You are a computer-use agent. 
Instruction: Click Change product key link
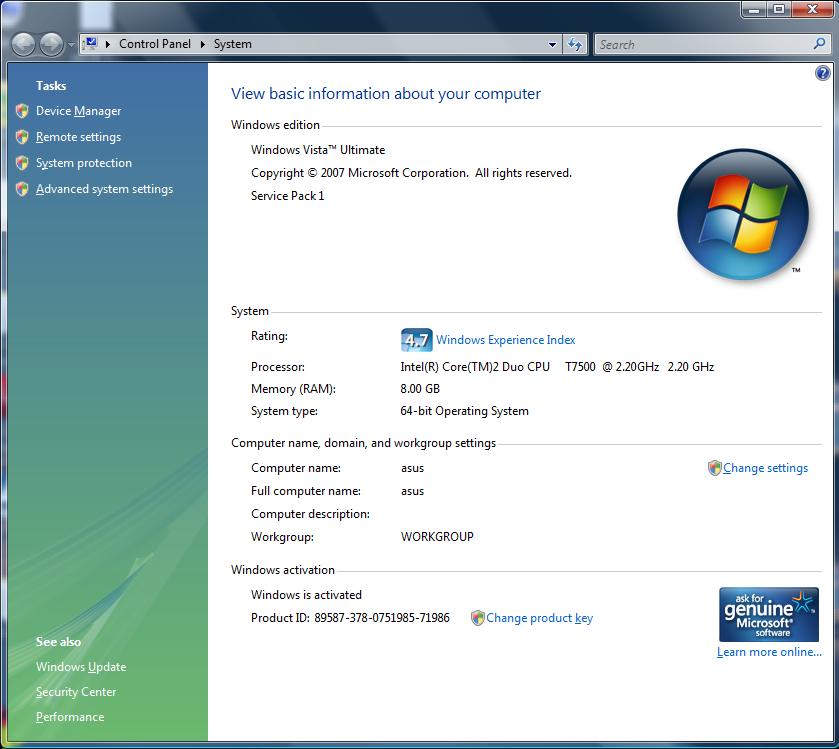[539, 618]
